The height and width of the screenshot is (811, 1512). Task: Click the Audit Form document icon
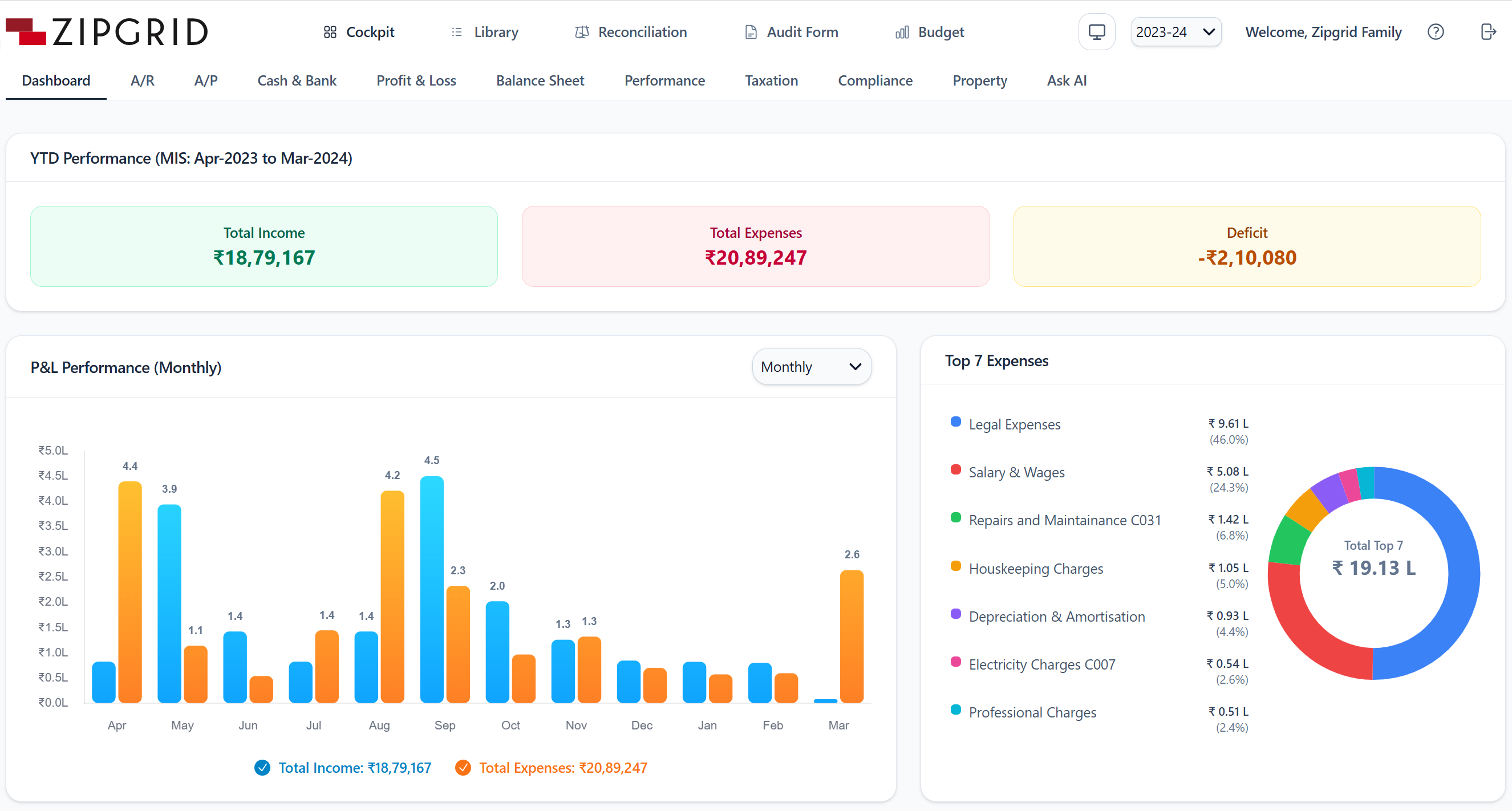(751, 32)
